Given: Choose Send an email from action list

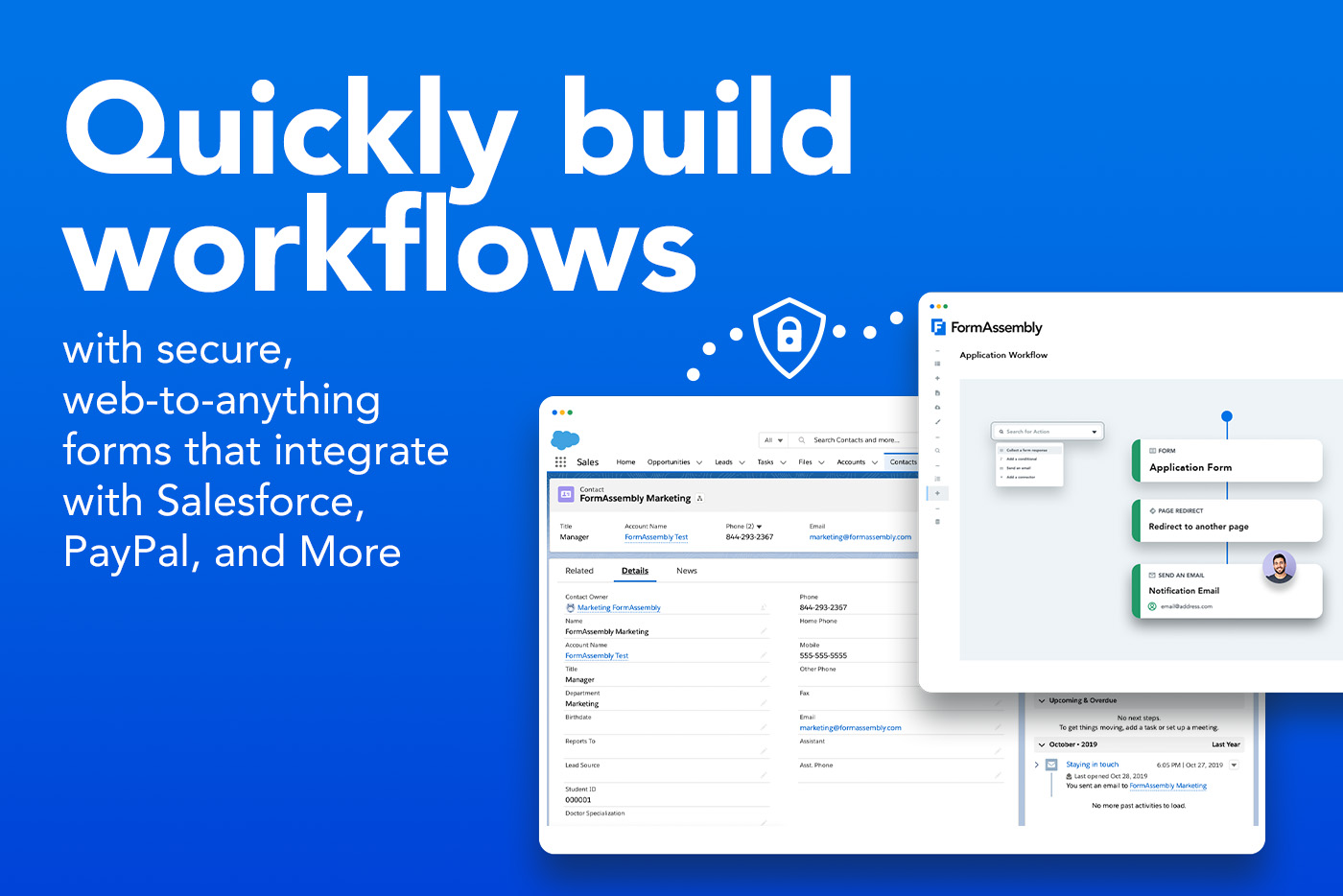Looking at the screenshot, I should [1018, 468].
